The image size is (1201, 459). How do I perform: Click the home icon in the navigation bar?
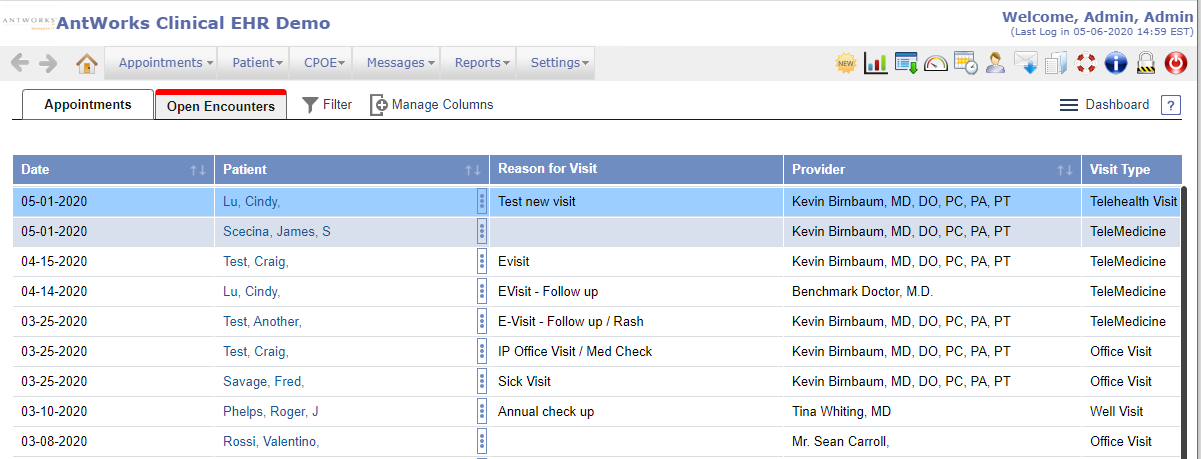click(87, 63)
